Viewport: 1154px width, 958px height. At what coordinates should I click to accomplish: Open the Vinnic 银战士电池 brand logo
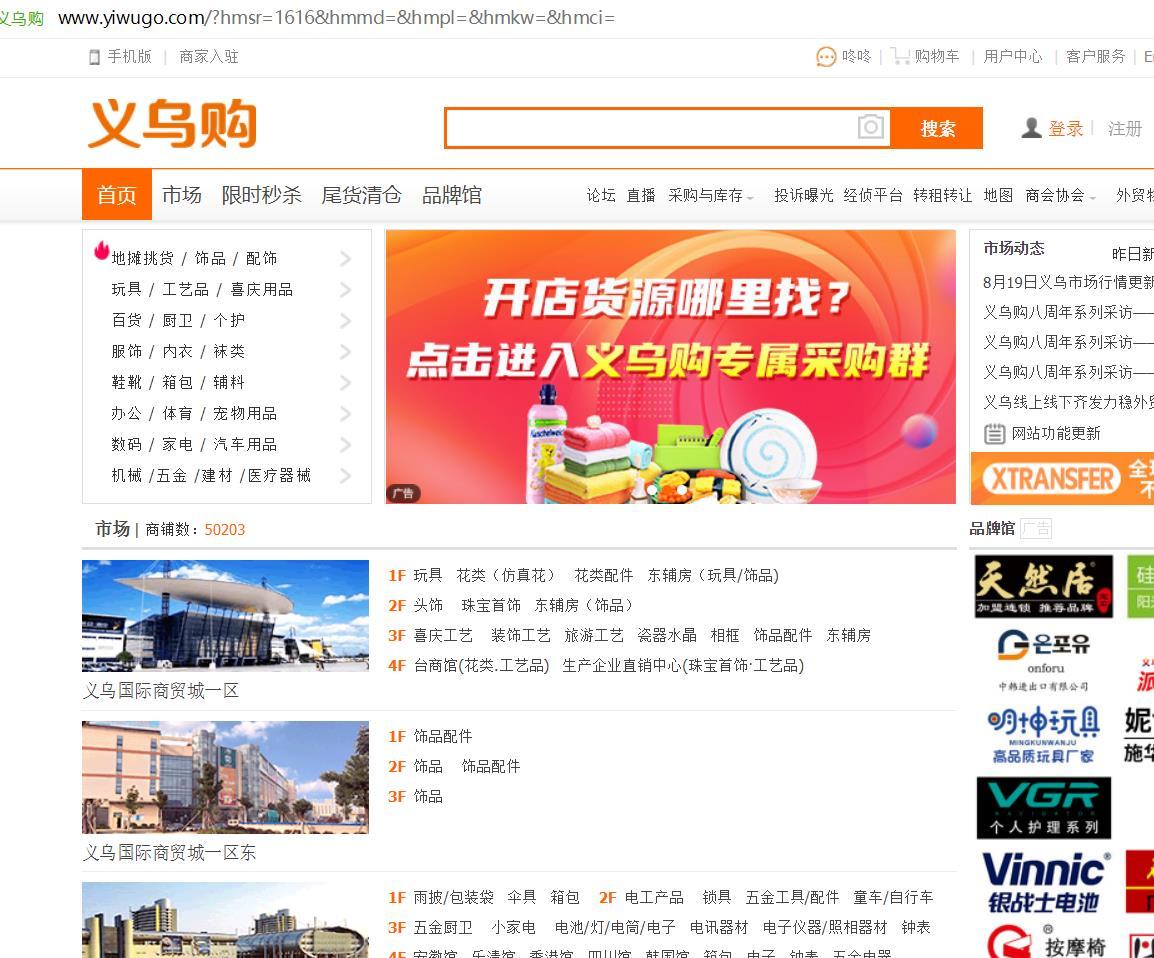click(1045, 882)
